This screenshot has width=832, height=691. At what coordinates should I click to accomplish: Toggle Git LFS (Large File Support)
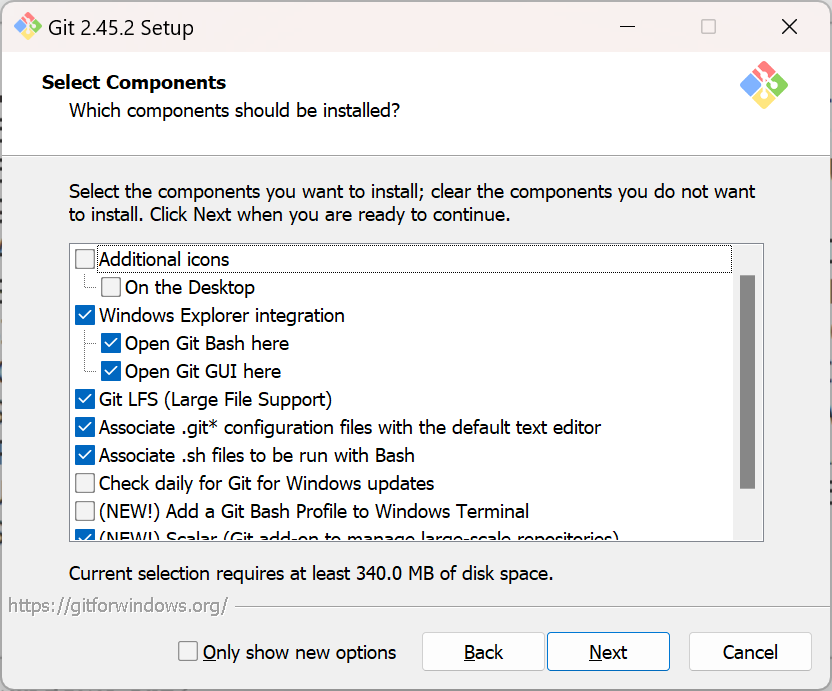click(86, 400)
